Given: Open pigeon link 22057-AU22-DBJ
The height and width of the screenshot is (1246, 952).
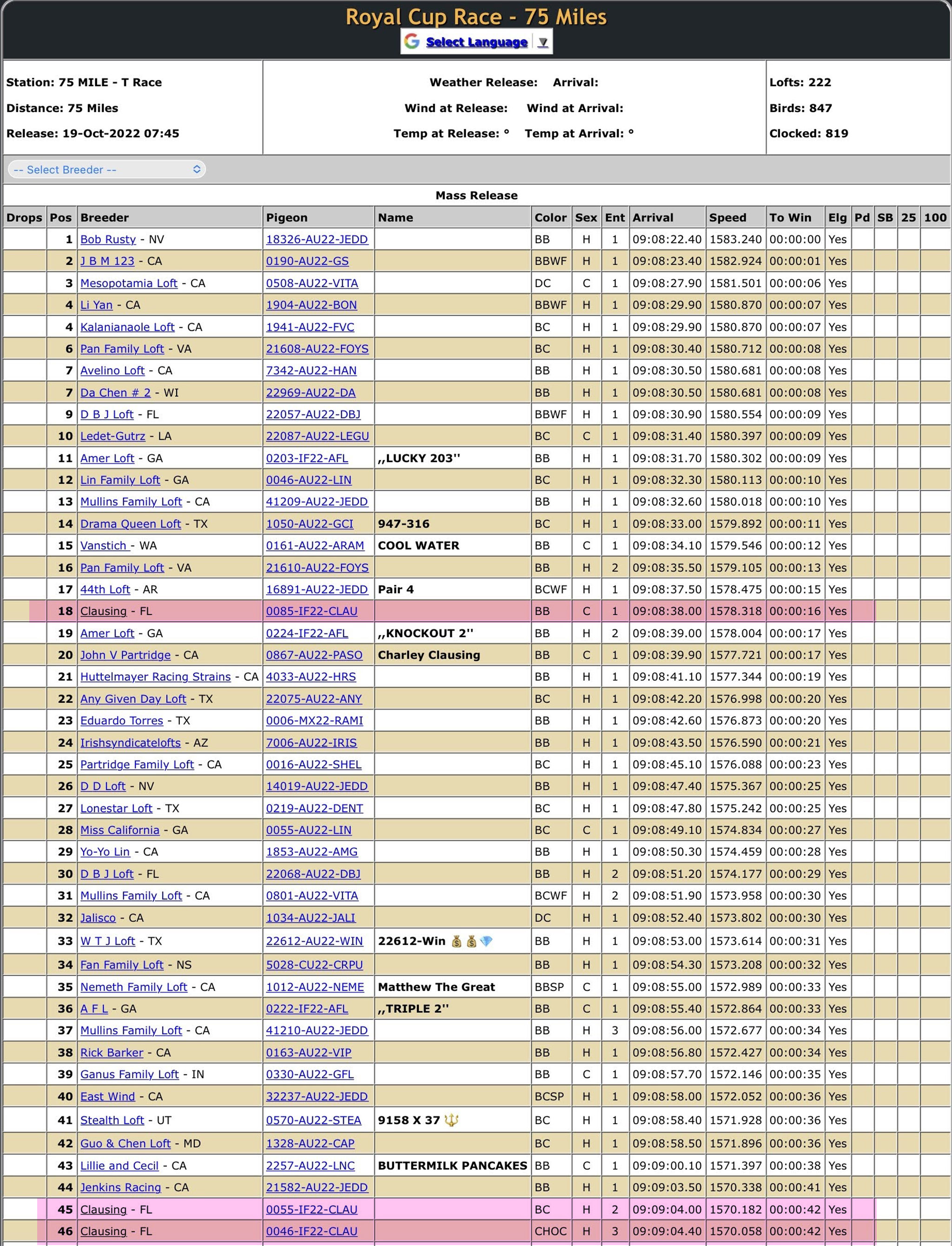Looking at the screenshot, I should point(313,414).
